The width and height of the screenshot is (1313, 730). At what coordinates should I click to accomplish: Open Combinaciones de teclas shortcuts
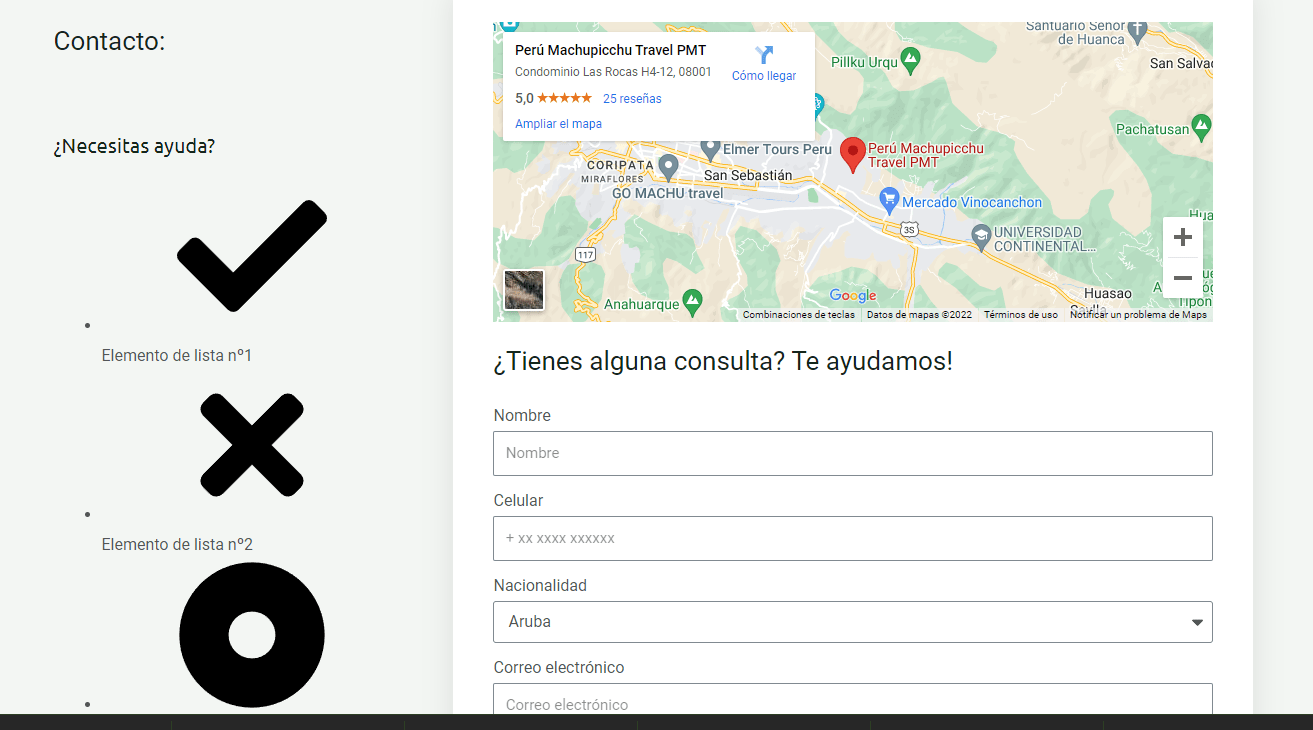click(x=799, y=314)
